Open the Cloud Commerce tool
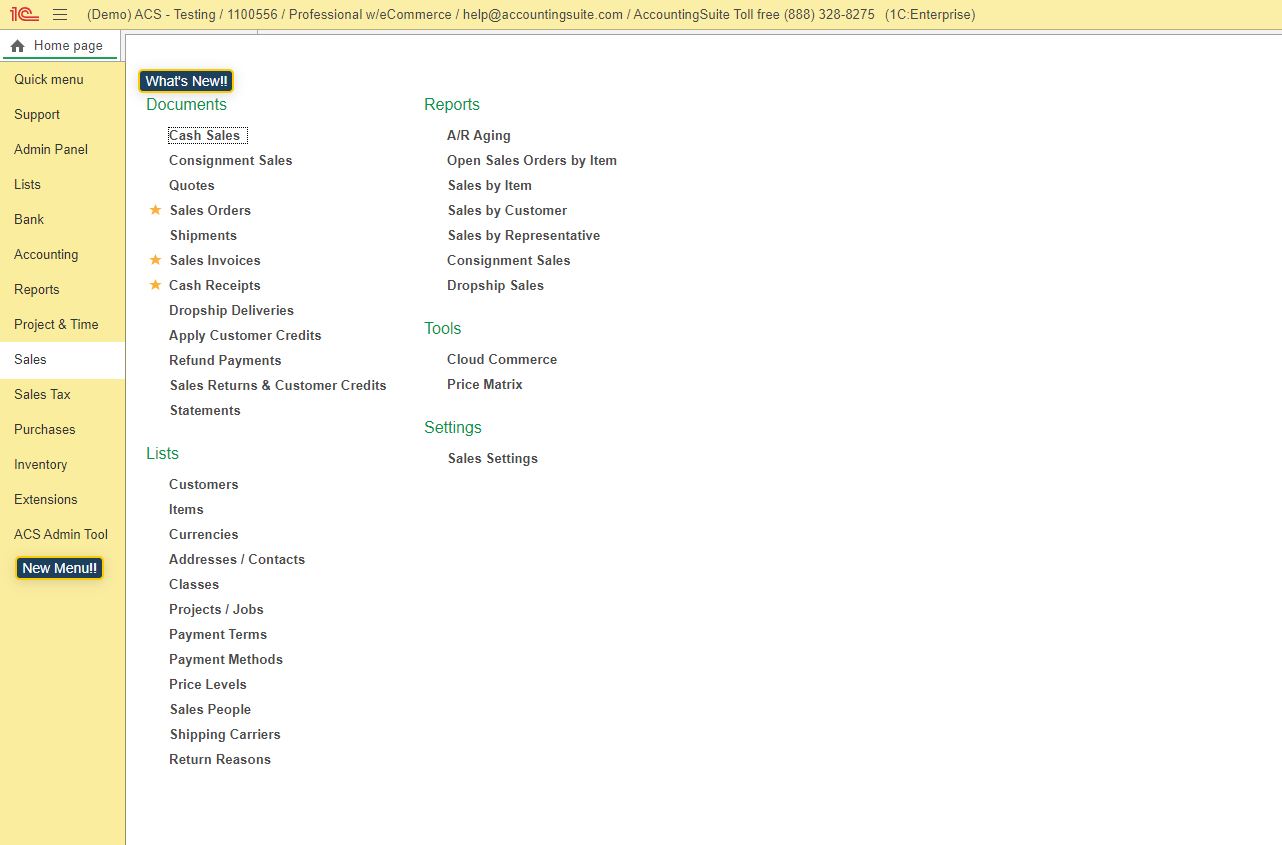The width and height of the screenshot is (1282, 845). point(502,360)
